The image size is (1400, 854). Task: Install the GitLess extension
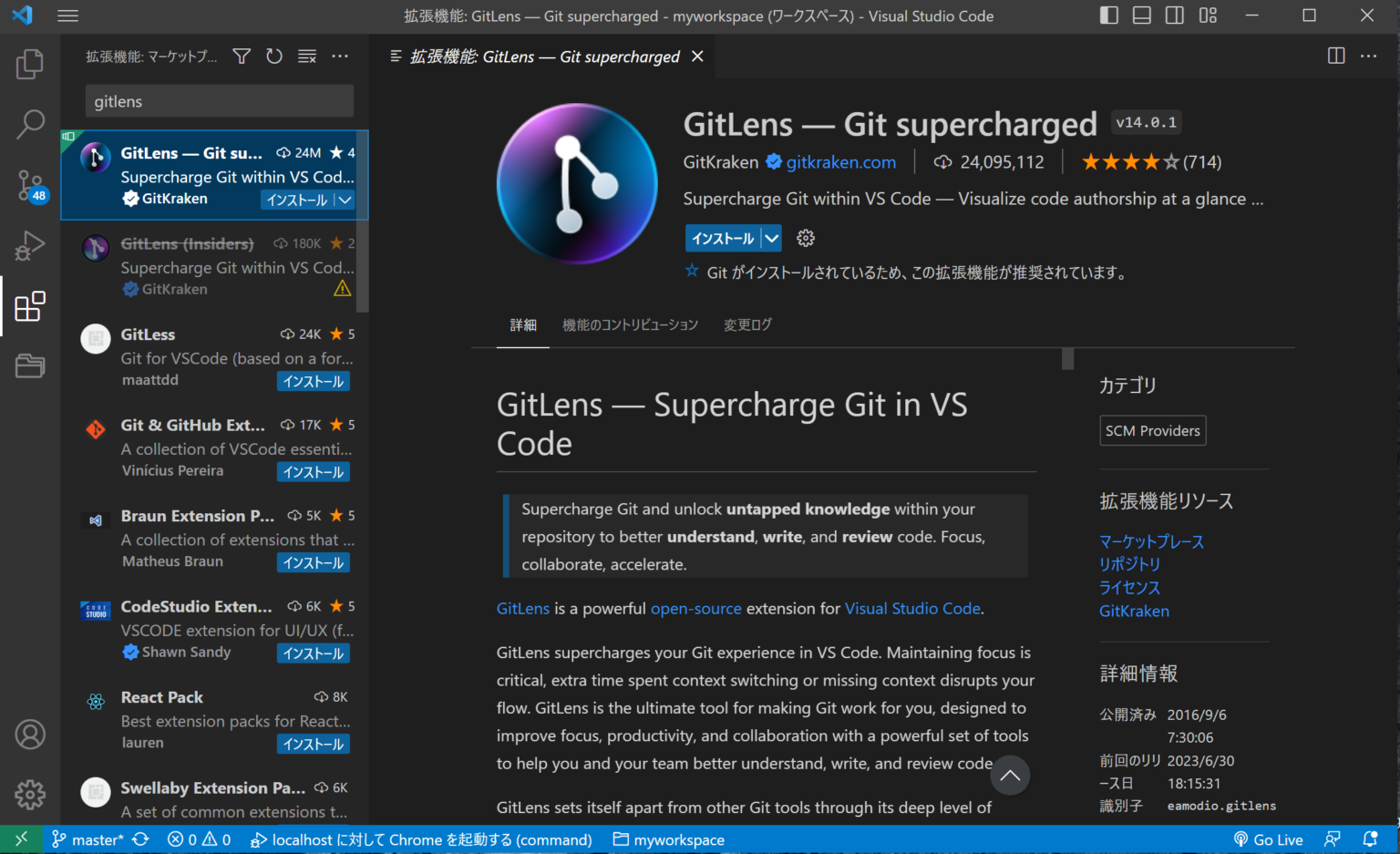pos(313,381)
